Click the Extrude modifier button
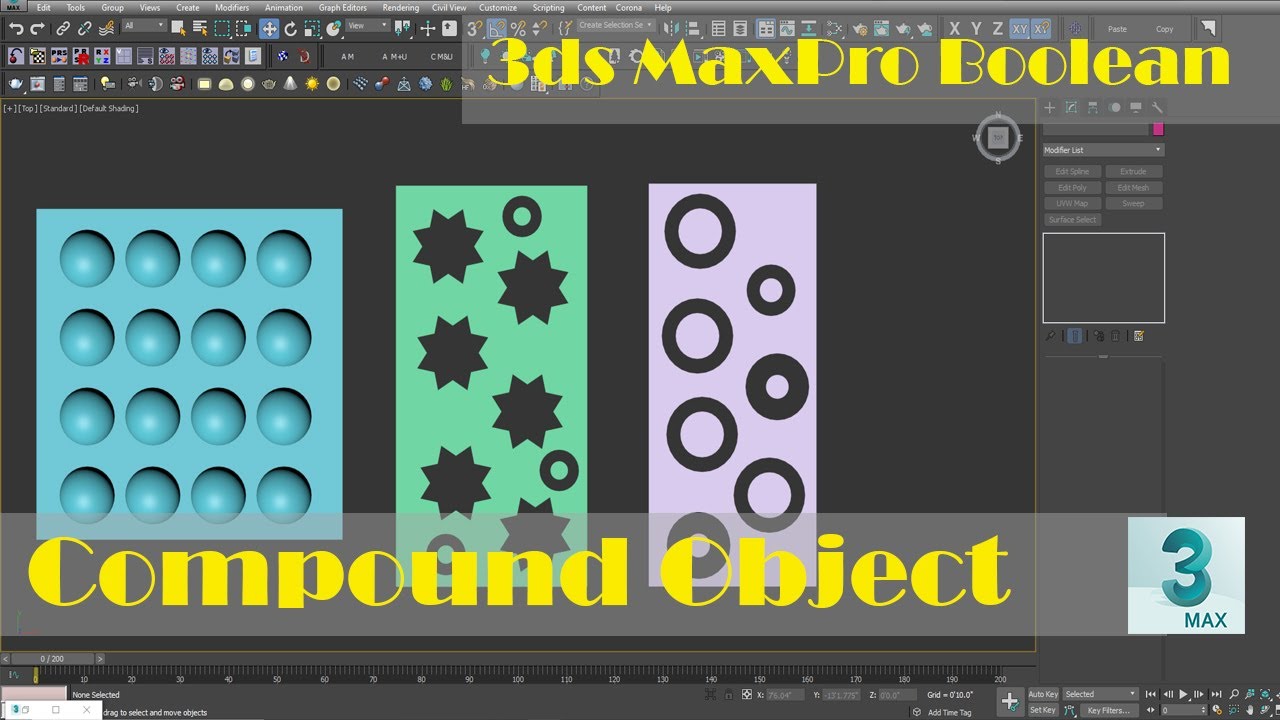 coord(1133,172)
